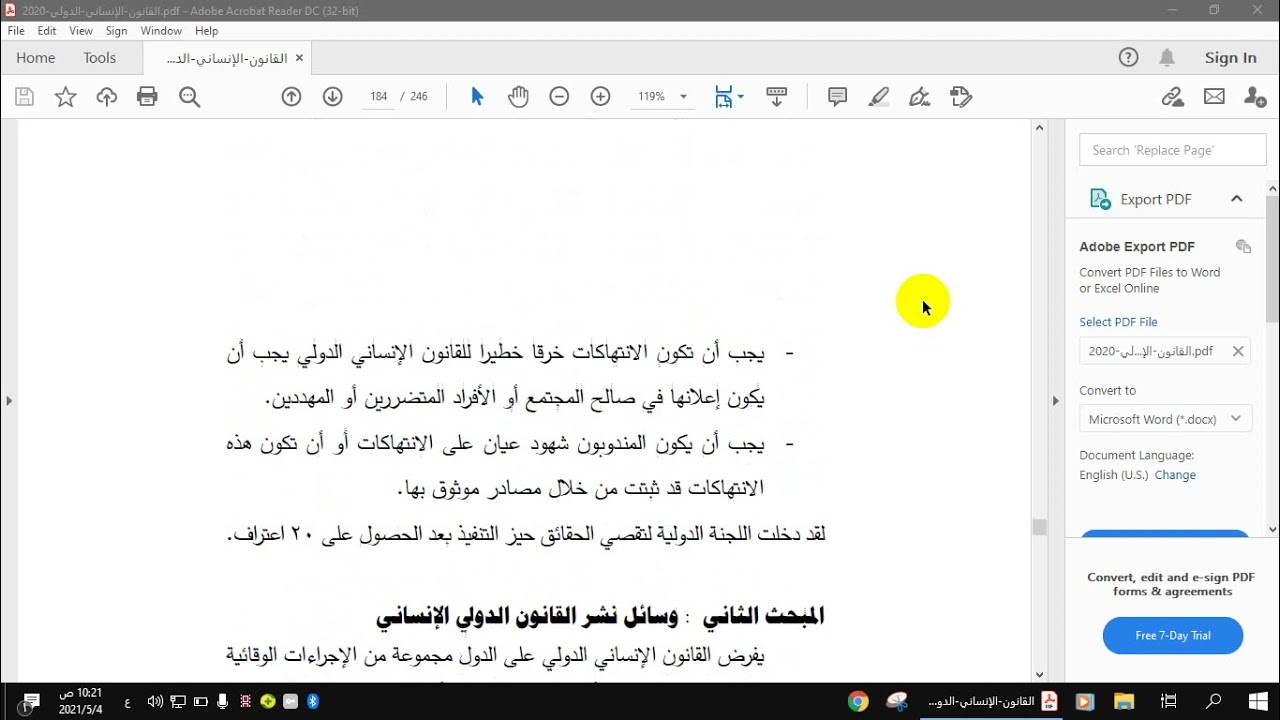1280x720 pixels.
Task: Collapse the Export PDF panel chevron
Action: pos(1237,199)
